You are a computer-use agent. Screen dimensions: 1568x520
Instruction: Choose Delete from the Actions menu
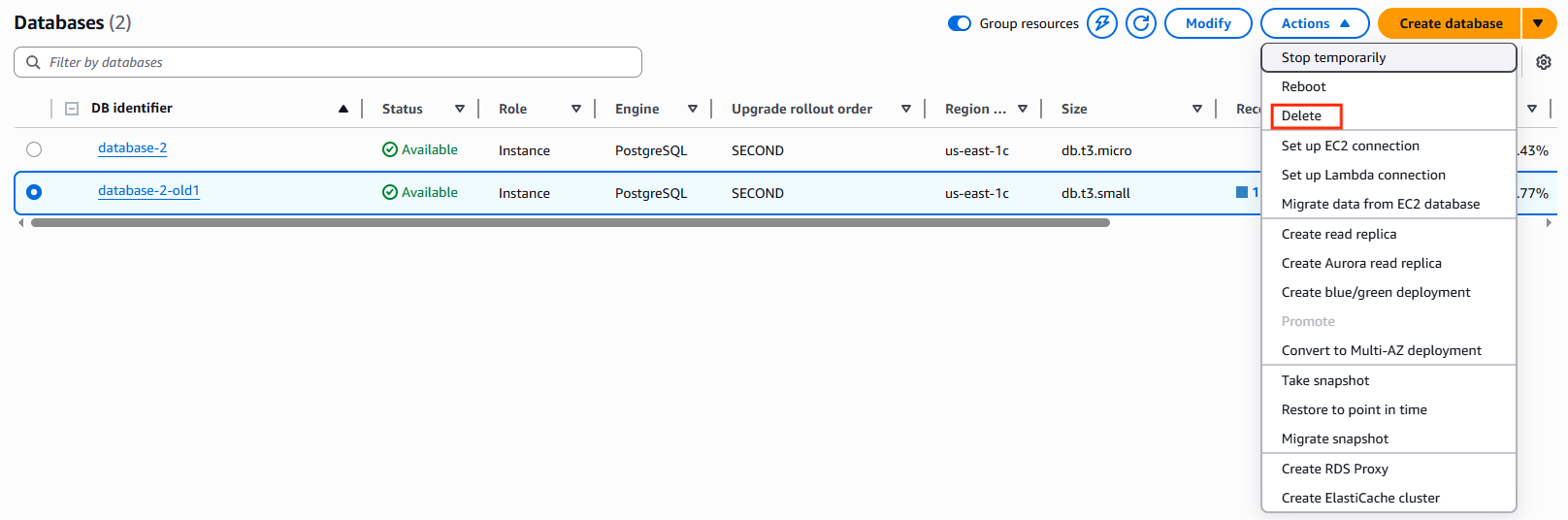(x=1301, y=116)
